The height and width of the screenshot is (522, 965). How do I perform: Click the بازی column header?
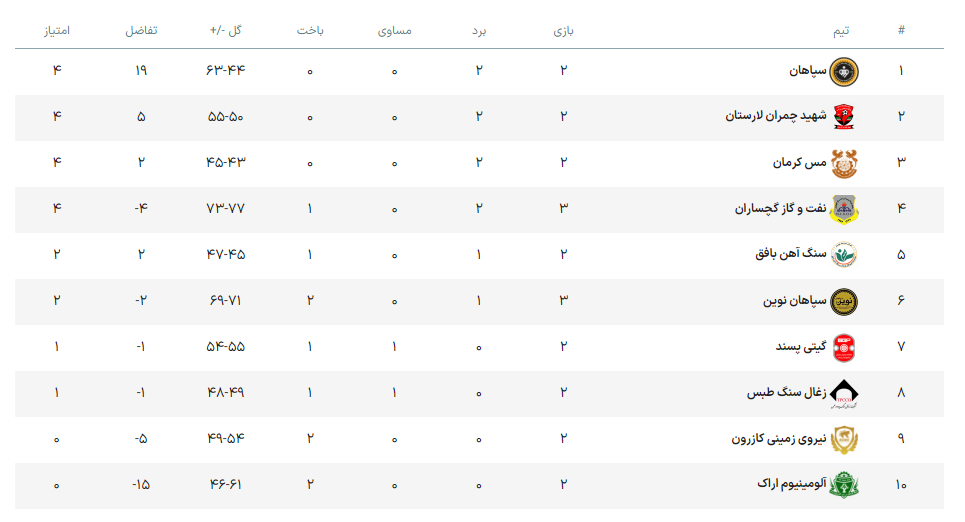click(563, 31)
